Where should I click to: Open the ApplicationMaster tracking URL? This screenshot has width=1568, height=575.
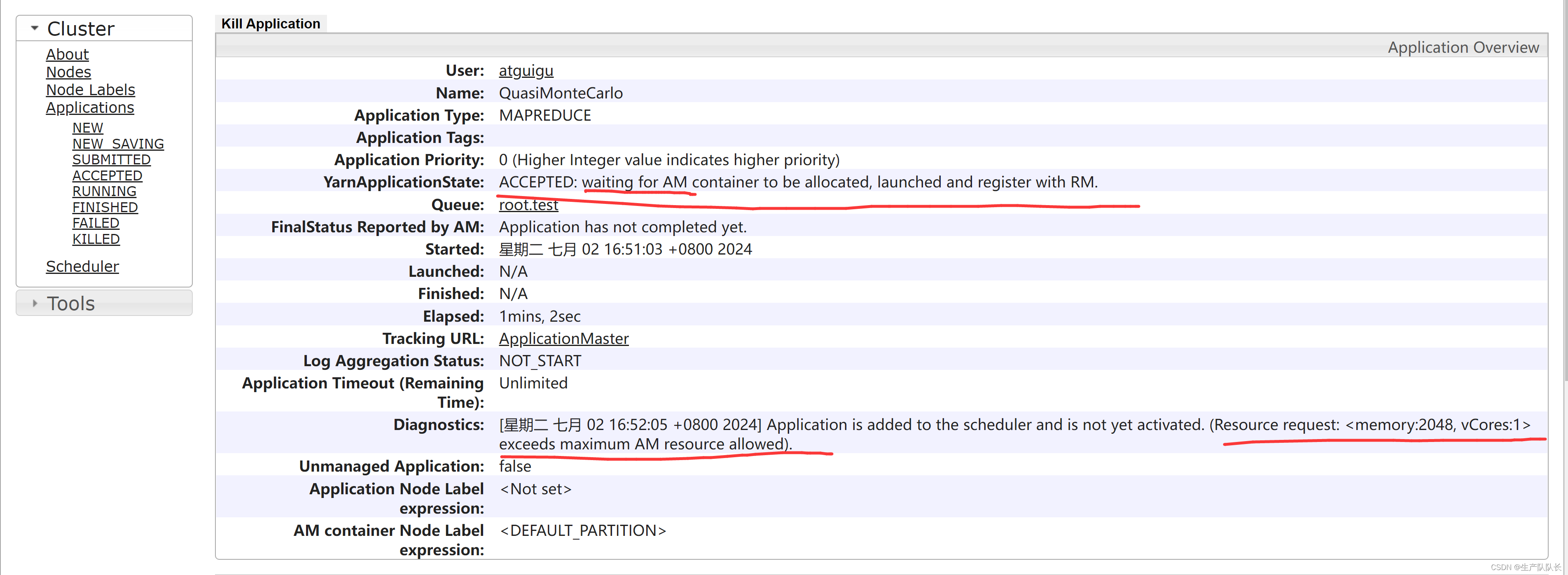pos(563,338)
